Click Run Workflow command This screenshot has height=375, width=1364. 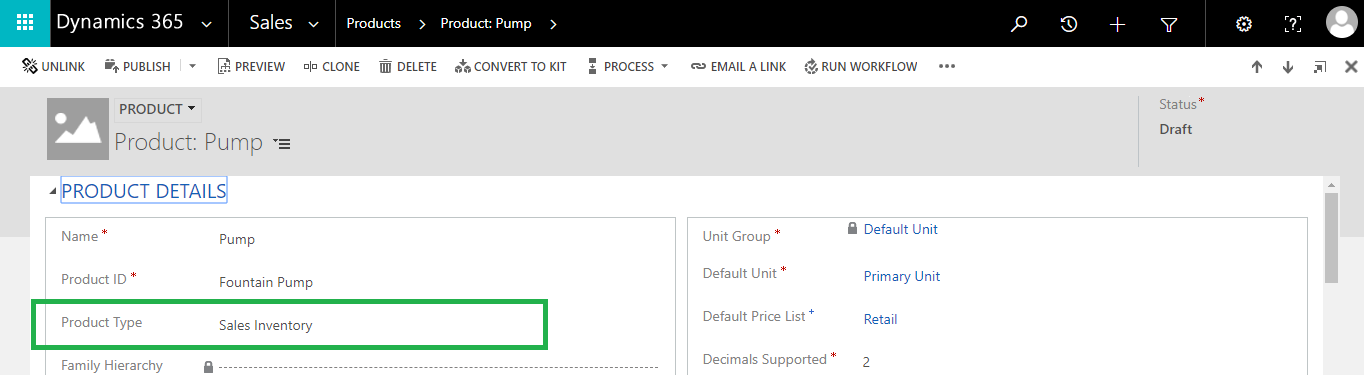click(861, 67)
